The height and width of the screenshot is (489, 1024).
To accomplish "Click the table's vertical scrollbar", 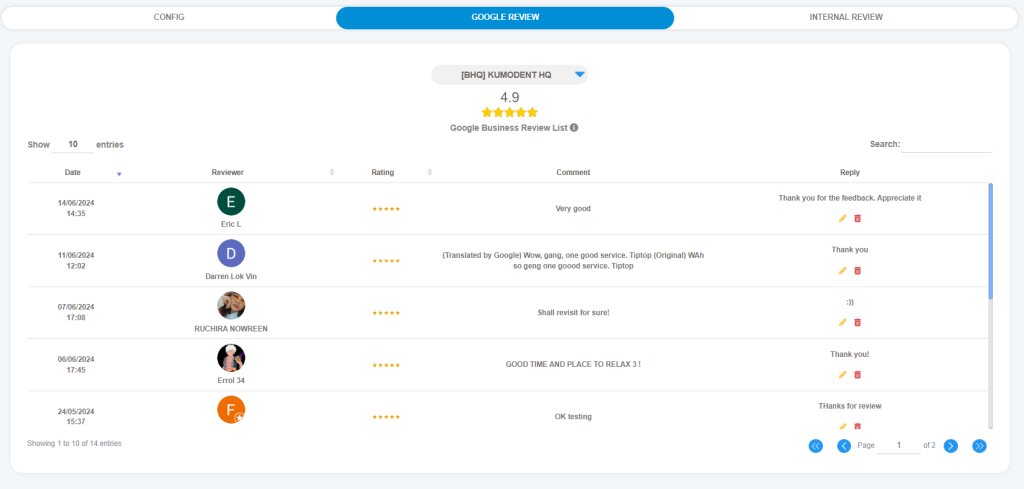I will coord(990,240).
